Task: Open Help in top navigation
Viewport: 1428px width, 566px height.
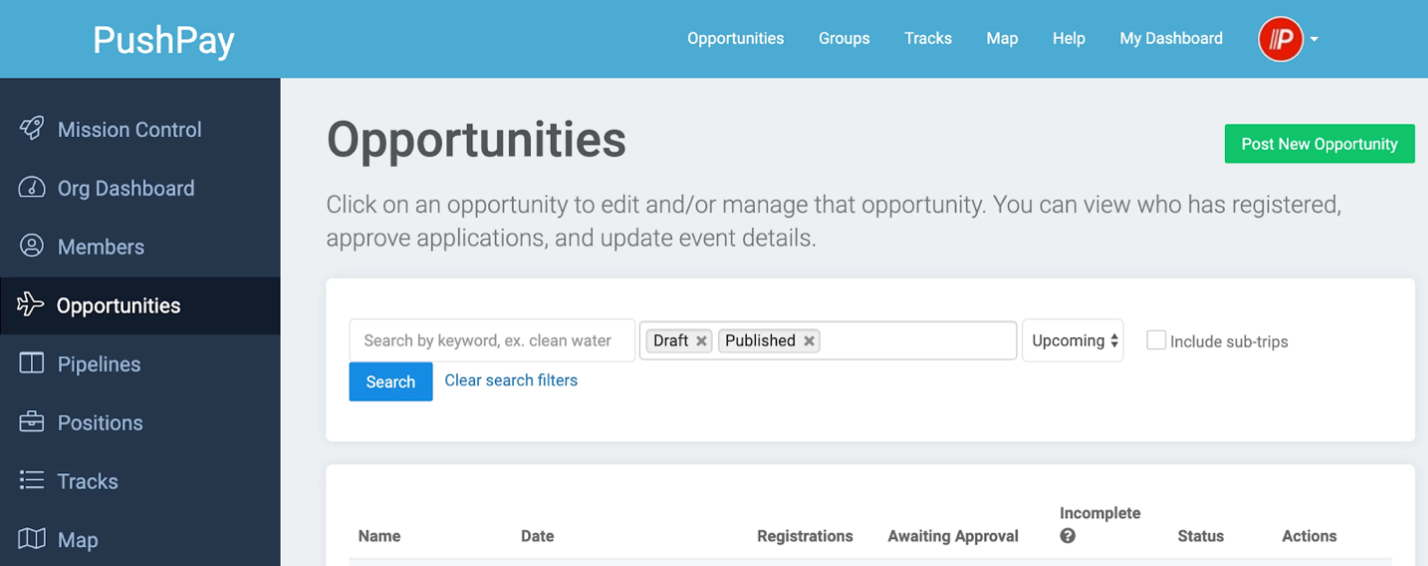Action: pos(1068,39)
